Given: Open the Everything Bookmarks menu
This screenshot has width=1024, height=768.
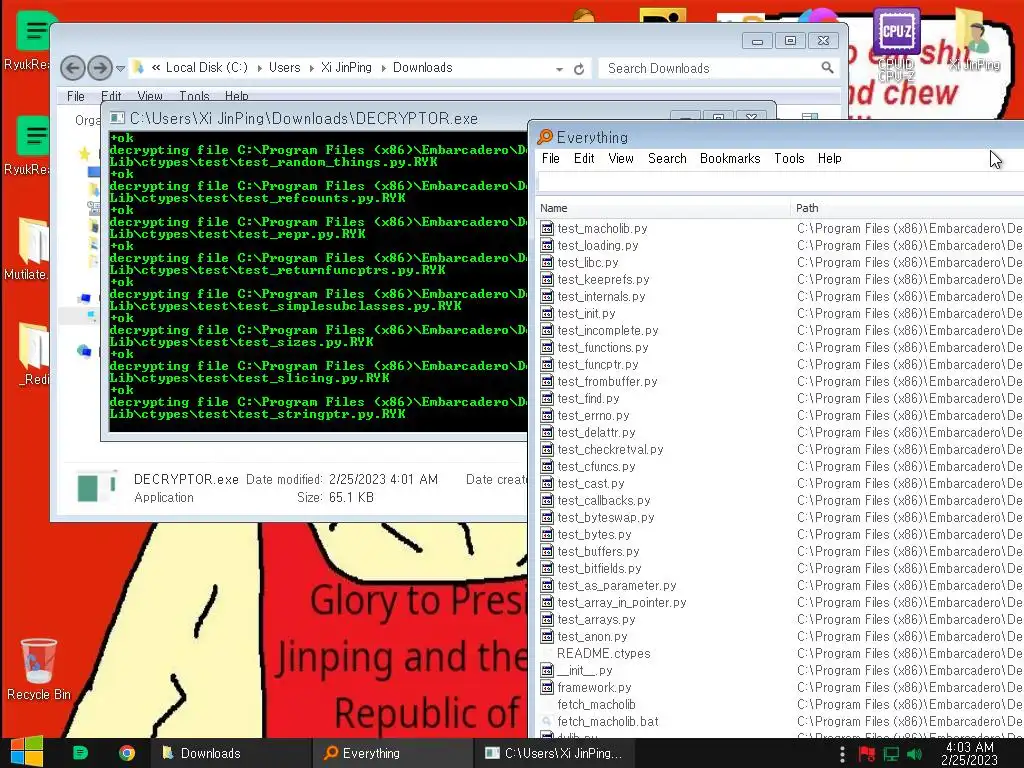Looking at the screenshot, I should click(729, 159).
